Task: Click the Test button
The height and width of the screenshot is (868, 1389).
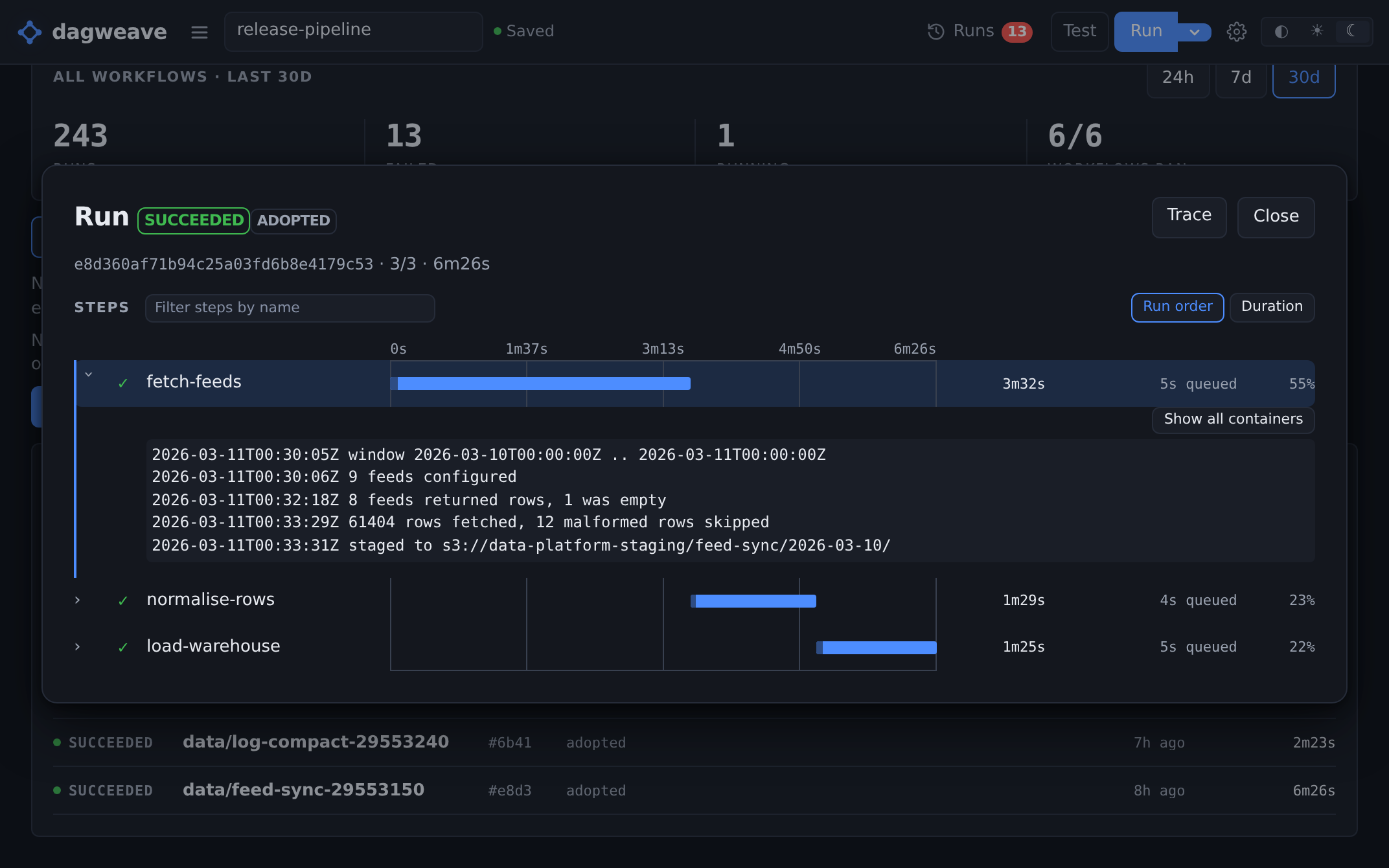Action: click(1079, 31)
